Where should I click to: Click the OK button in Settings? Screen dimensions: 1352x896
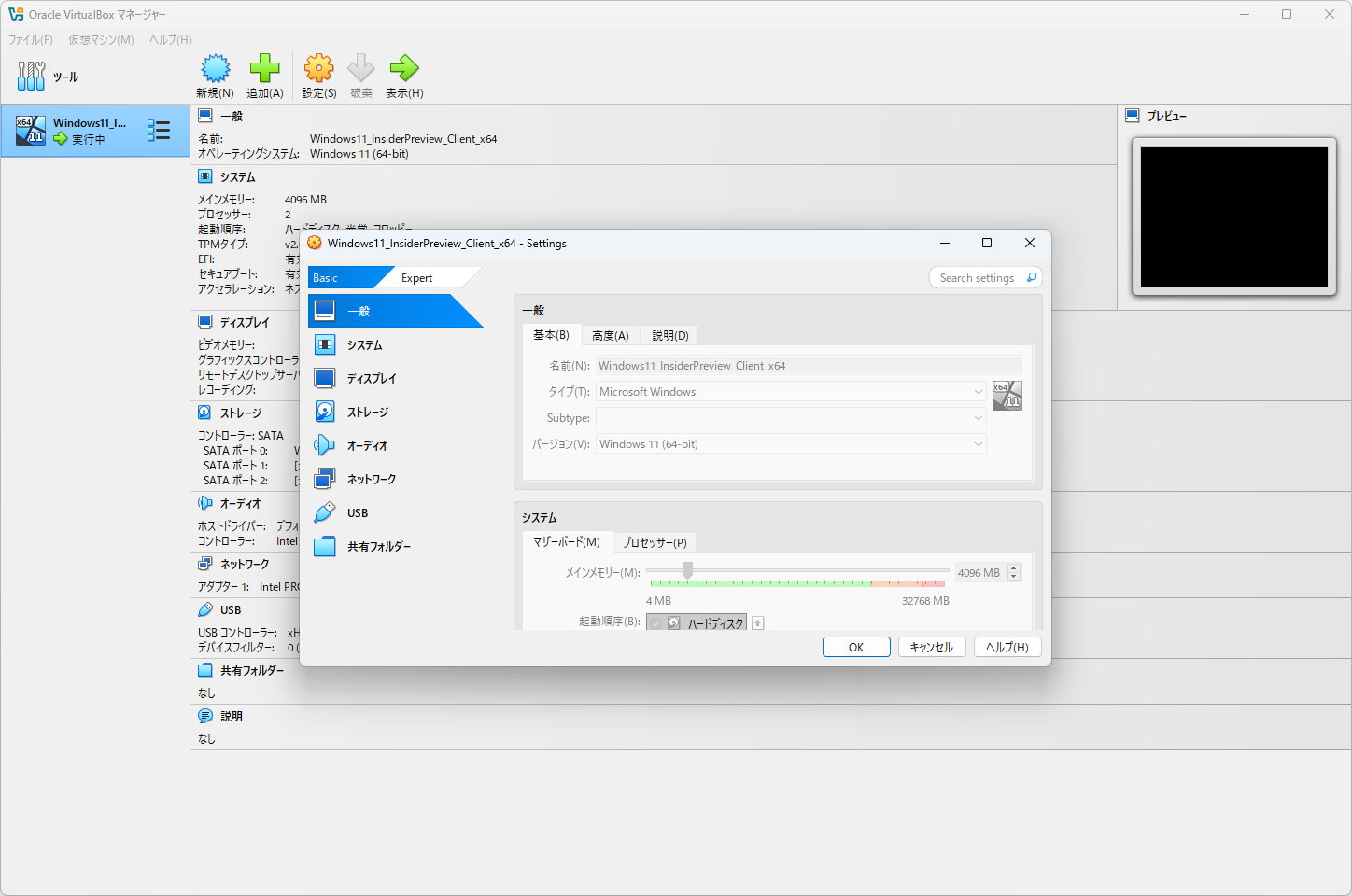856,647
